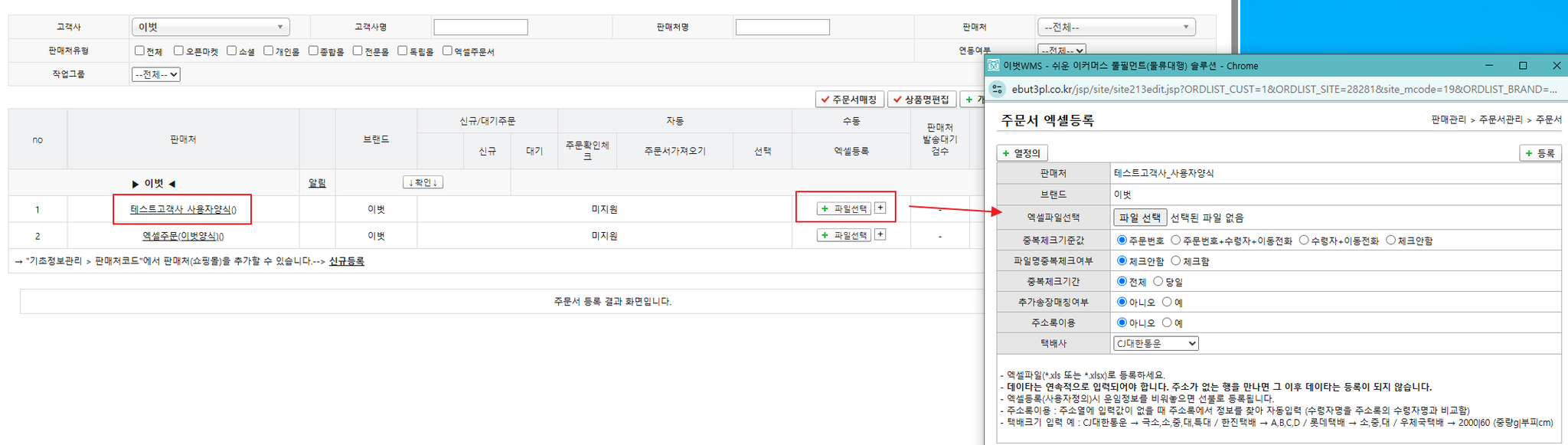
Task: Select the 수령자+이동전화 radio option
Action: point(1304,240)
